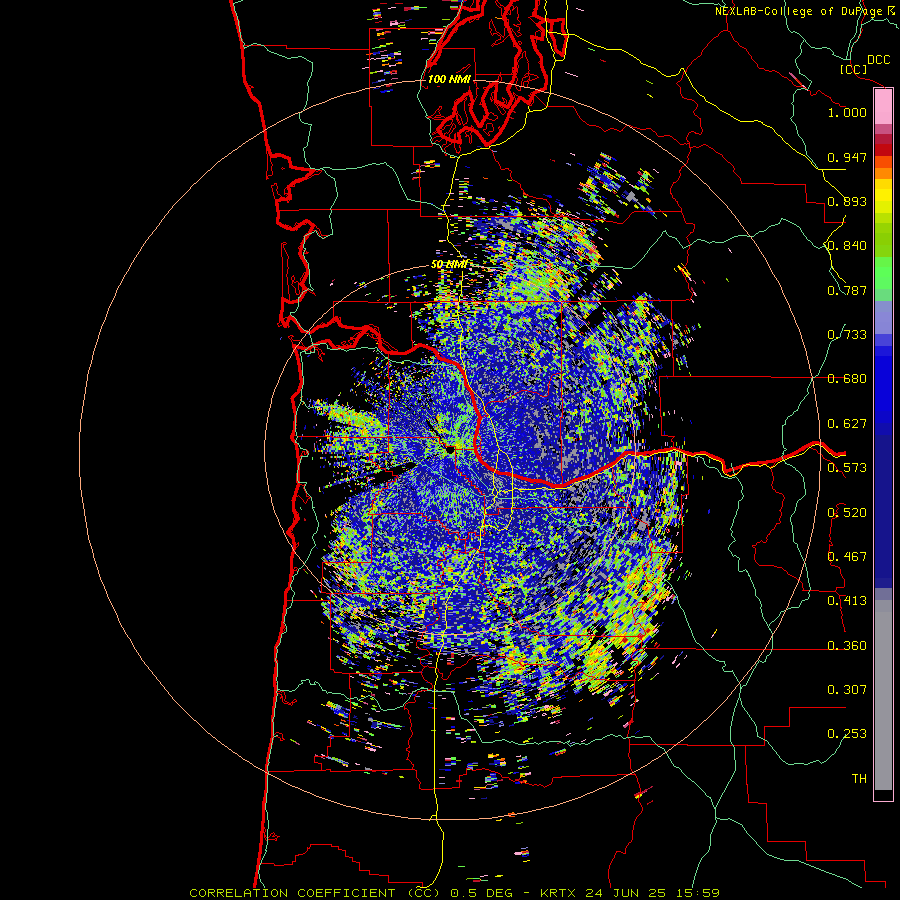The image size is (900, 900).
Task: Click the 1.000 value on the color scale
Action: pos(847,112)
